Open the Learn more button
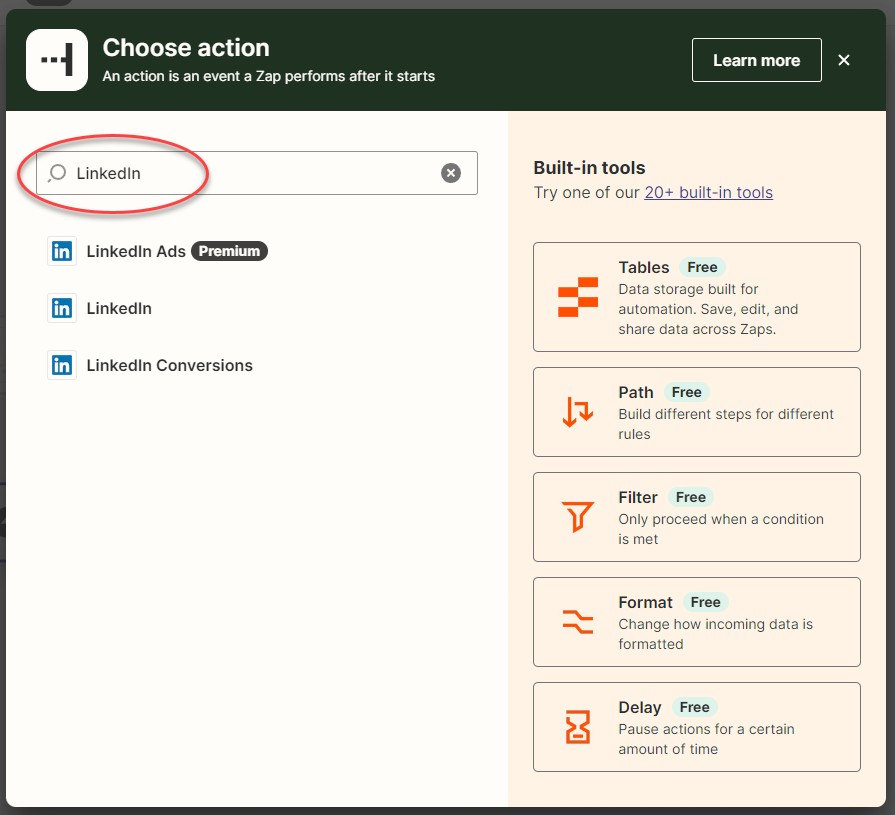This screenshot has width=895, height=815. 757,60
